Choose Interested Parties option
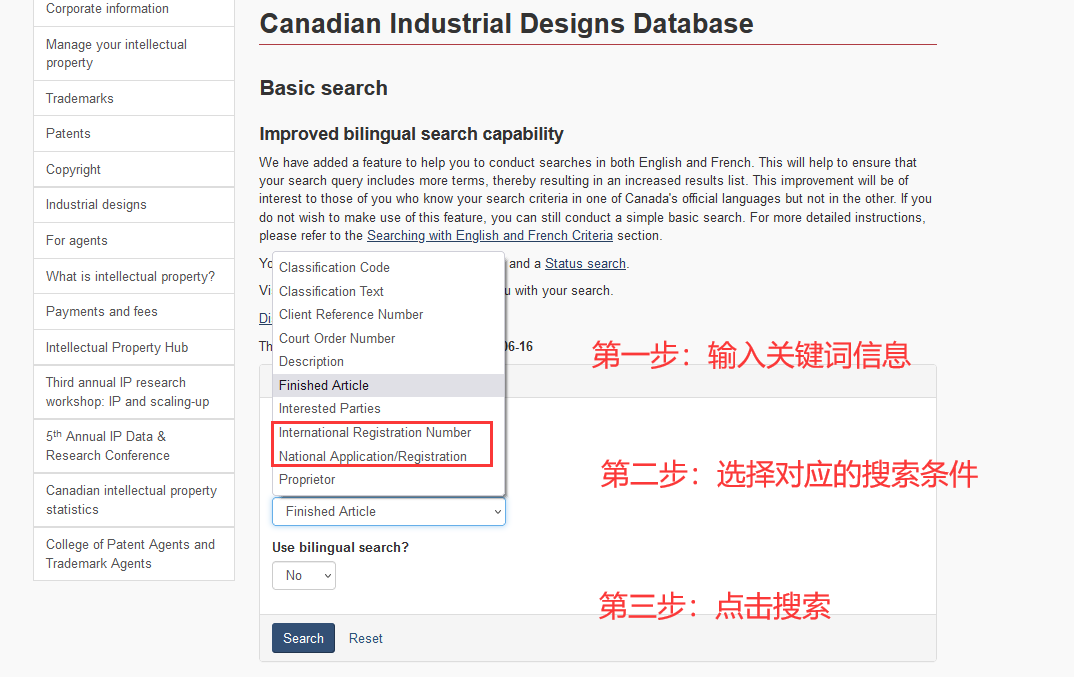The height and width of the screenshot is (677, 1074). [x=329, y=408]
